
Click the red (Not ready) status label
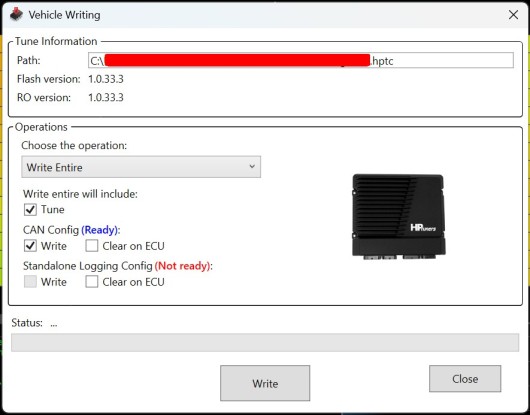(x=183, y=266)
